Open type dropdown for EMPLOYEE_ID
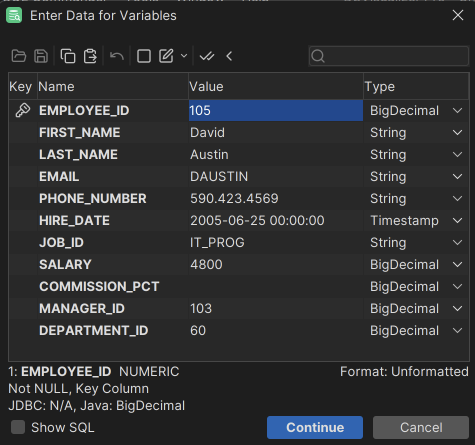The height and width of the screenshot is (445, 475). point(458,110)
